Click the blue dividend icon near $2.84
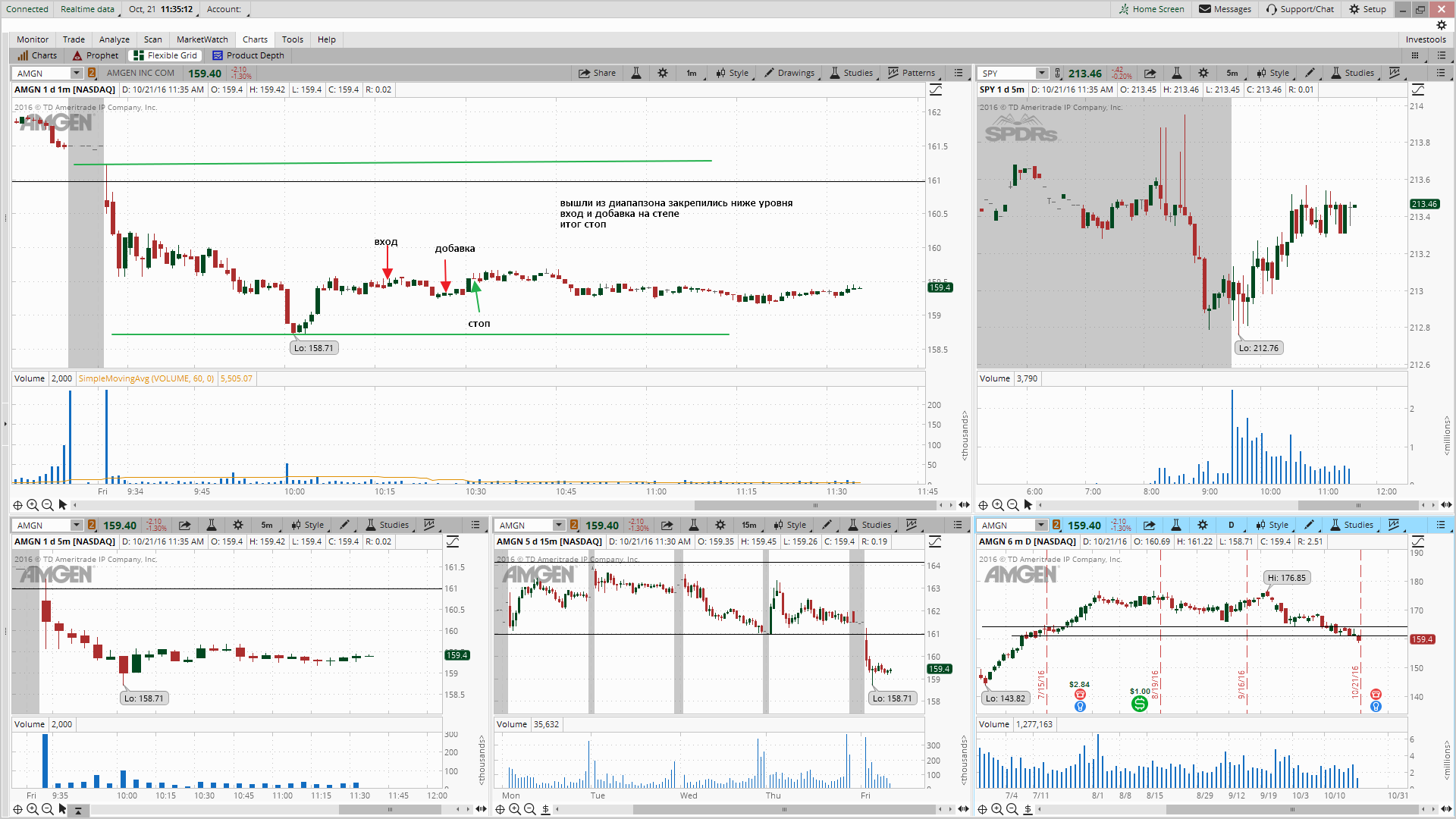This screenshot has height=819, width=1456. coord(1080,707)
